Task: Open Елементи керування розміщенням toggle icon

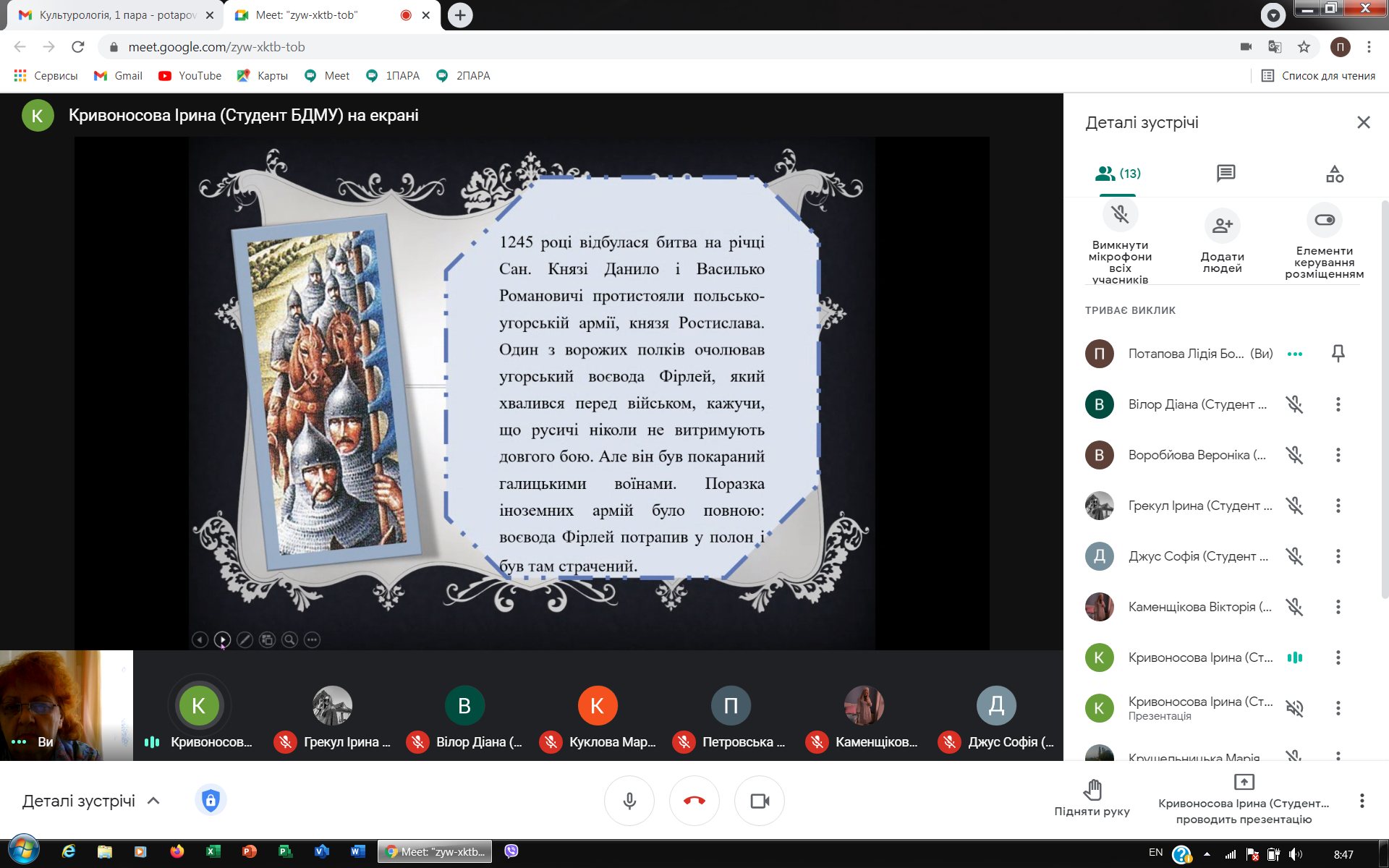Action: point(1325,220)
